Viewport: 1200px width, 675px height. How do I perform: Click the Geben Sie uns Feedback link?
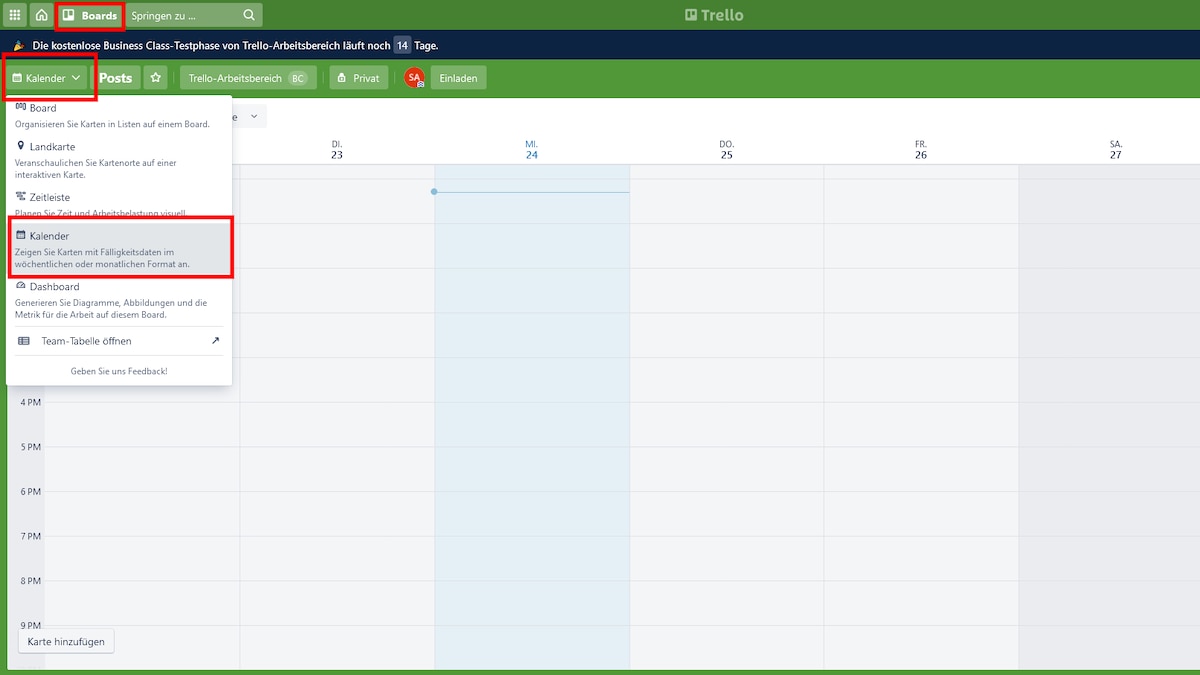(x=118, y=370)
